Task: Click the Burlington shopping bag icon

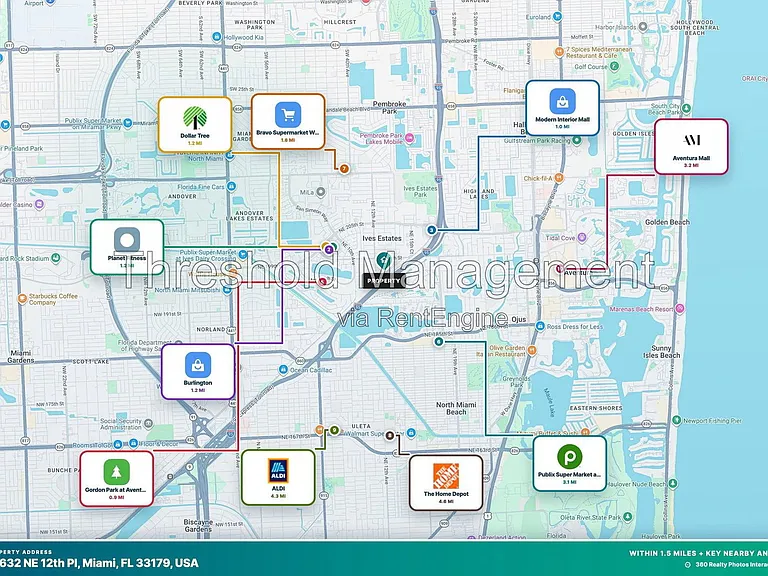Action: 198,365
